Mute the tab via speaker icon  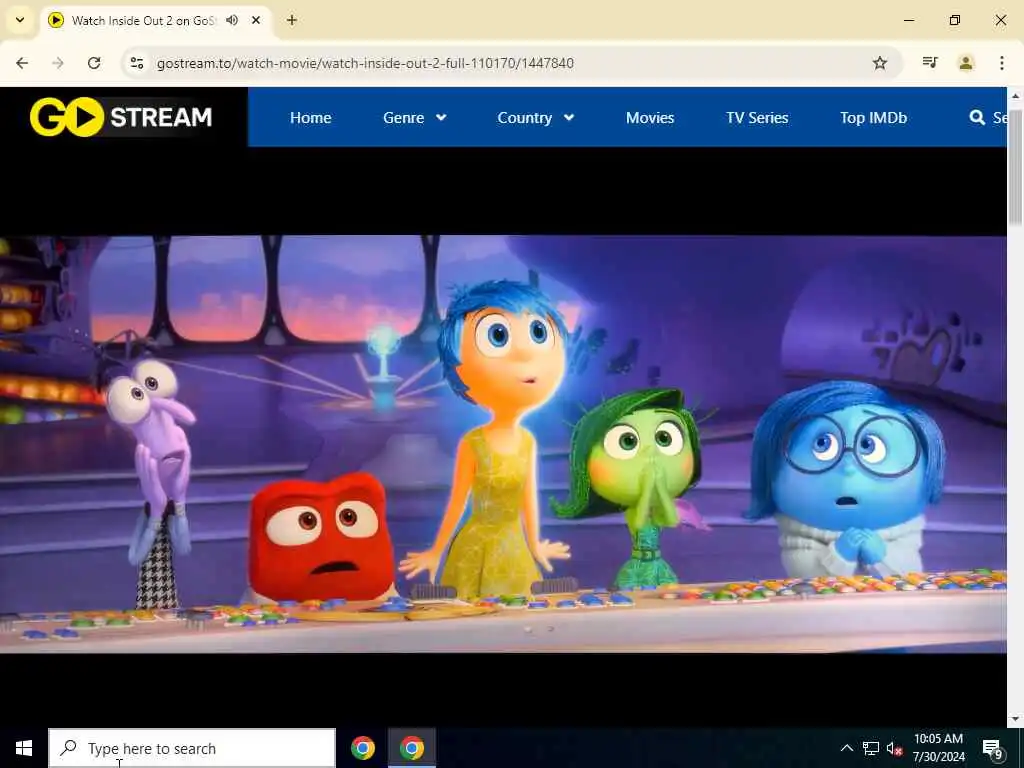click(232, 20)
